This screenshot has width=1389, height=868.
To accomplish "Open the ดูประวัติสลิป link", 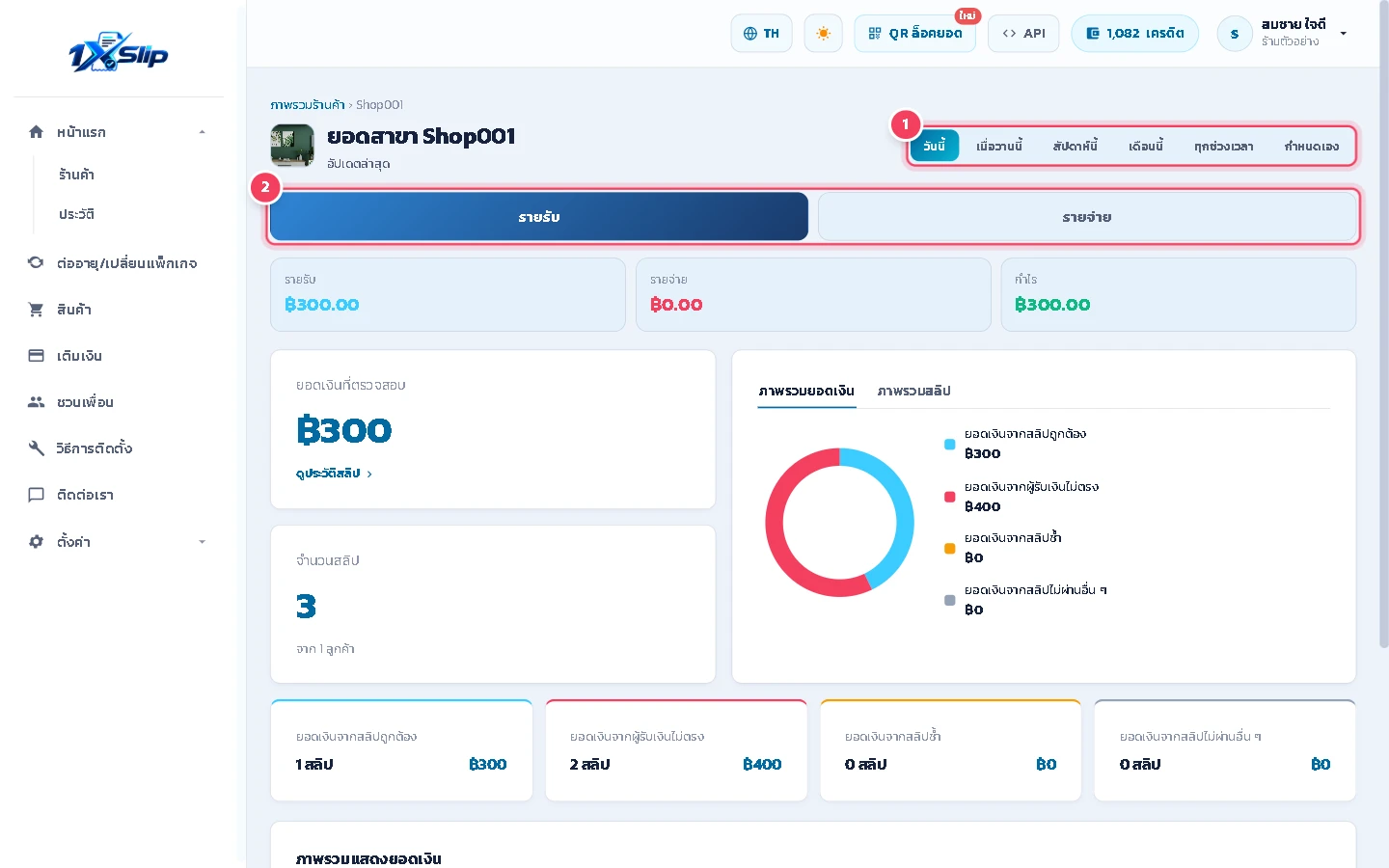I will click(x=334, y=474).
